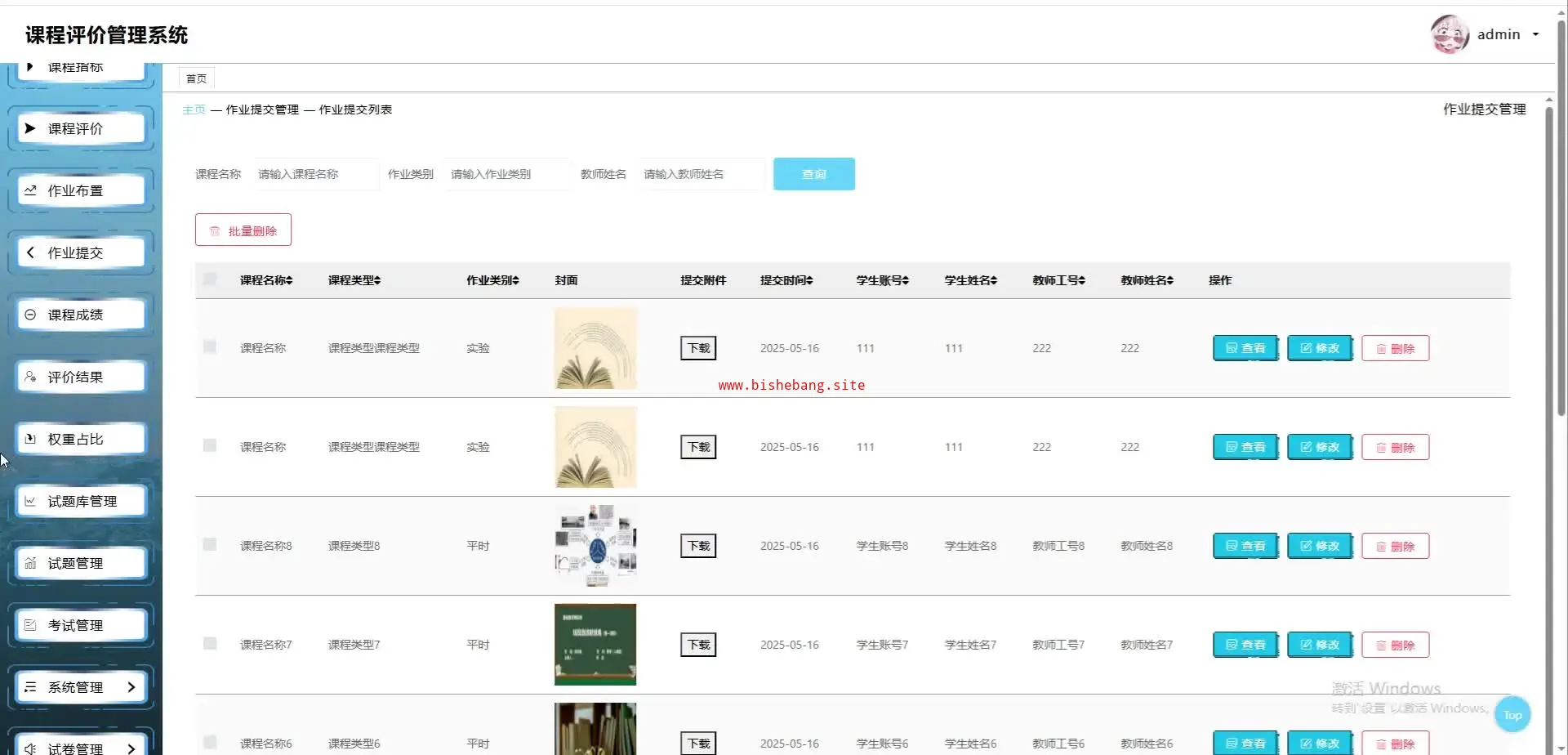Click the play icon beside 课程评价

coord(30,128)
